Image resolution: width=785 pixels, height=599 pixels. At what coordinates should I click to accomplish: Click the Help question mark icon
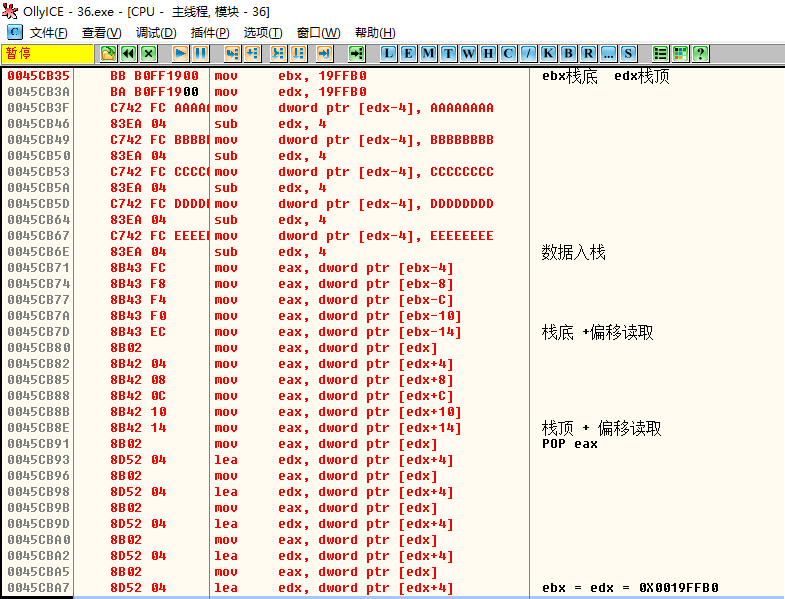[700, 53]
